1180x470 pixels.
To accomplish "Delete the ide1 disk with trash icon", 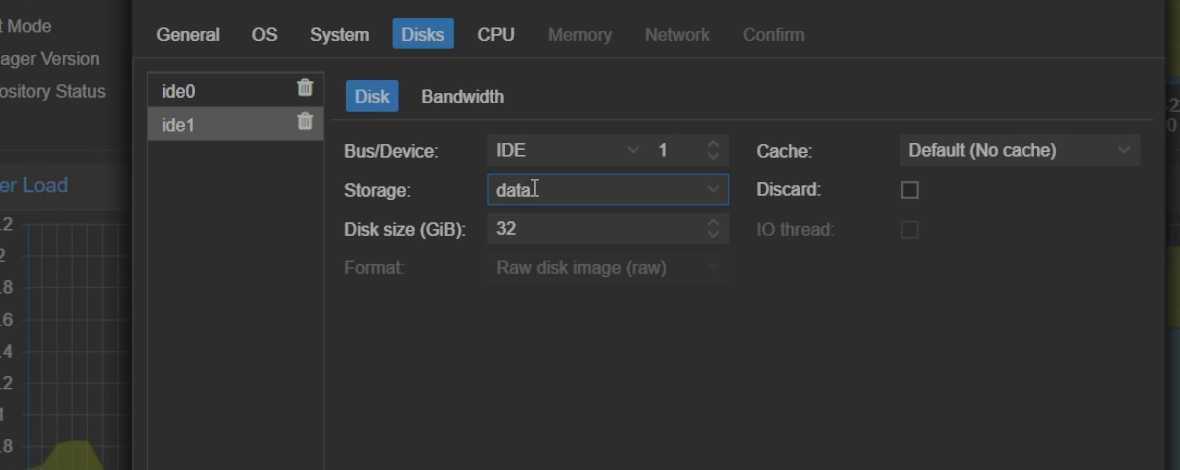I will pyautogui.click(x=305, y=121).
